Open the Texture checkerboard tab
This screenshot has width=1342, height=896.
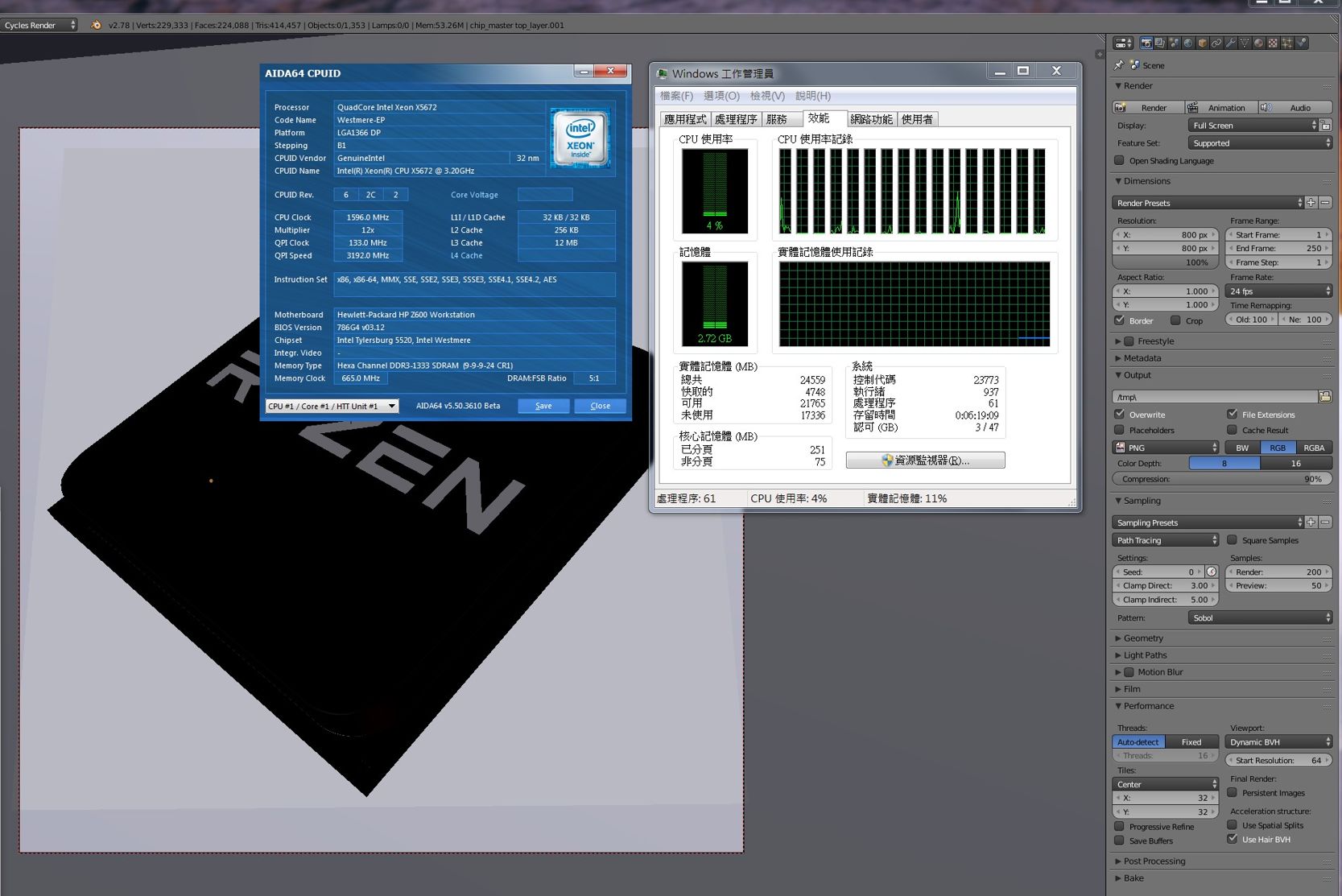[x=1273, y=43]
